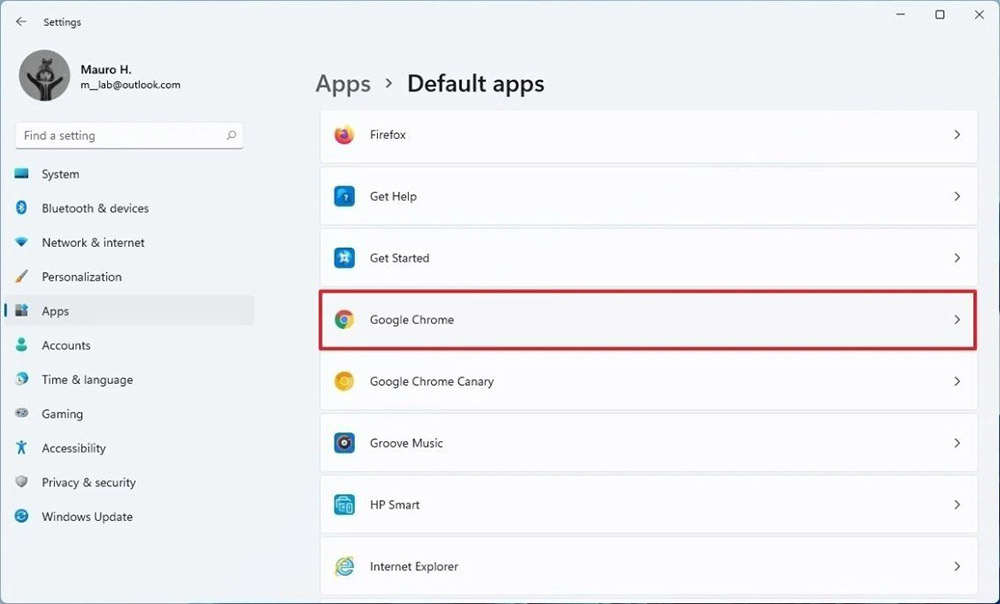Open Bluetooth & devices category
Viewport: 1000px width, 604px height.
(129, 208)
